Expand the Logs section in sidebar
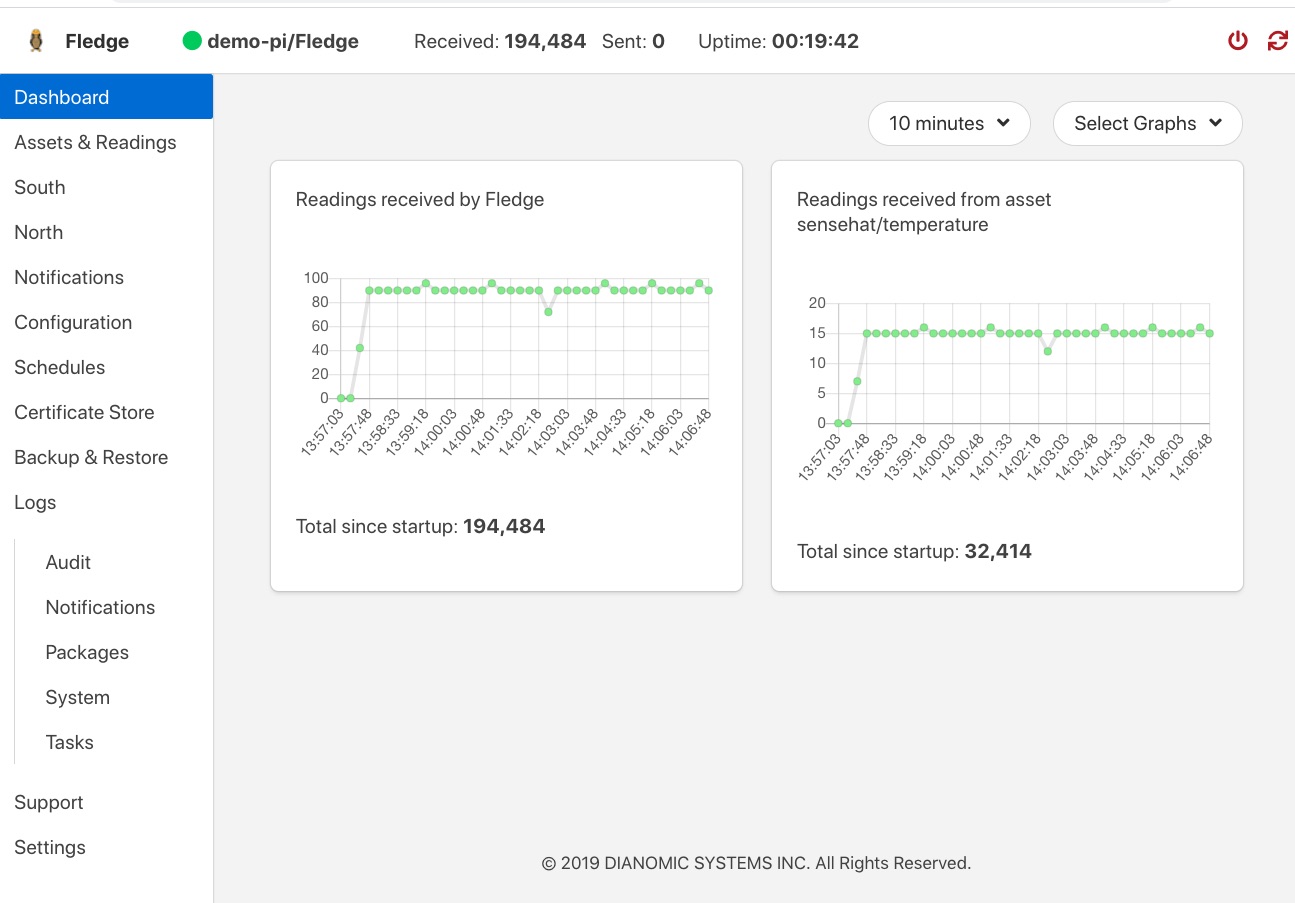 point(35,502)
